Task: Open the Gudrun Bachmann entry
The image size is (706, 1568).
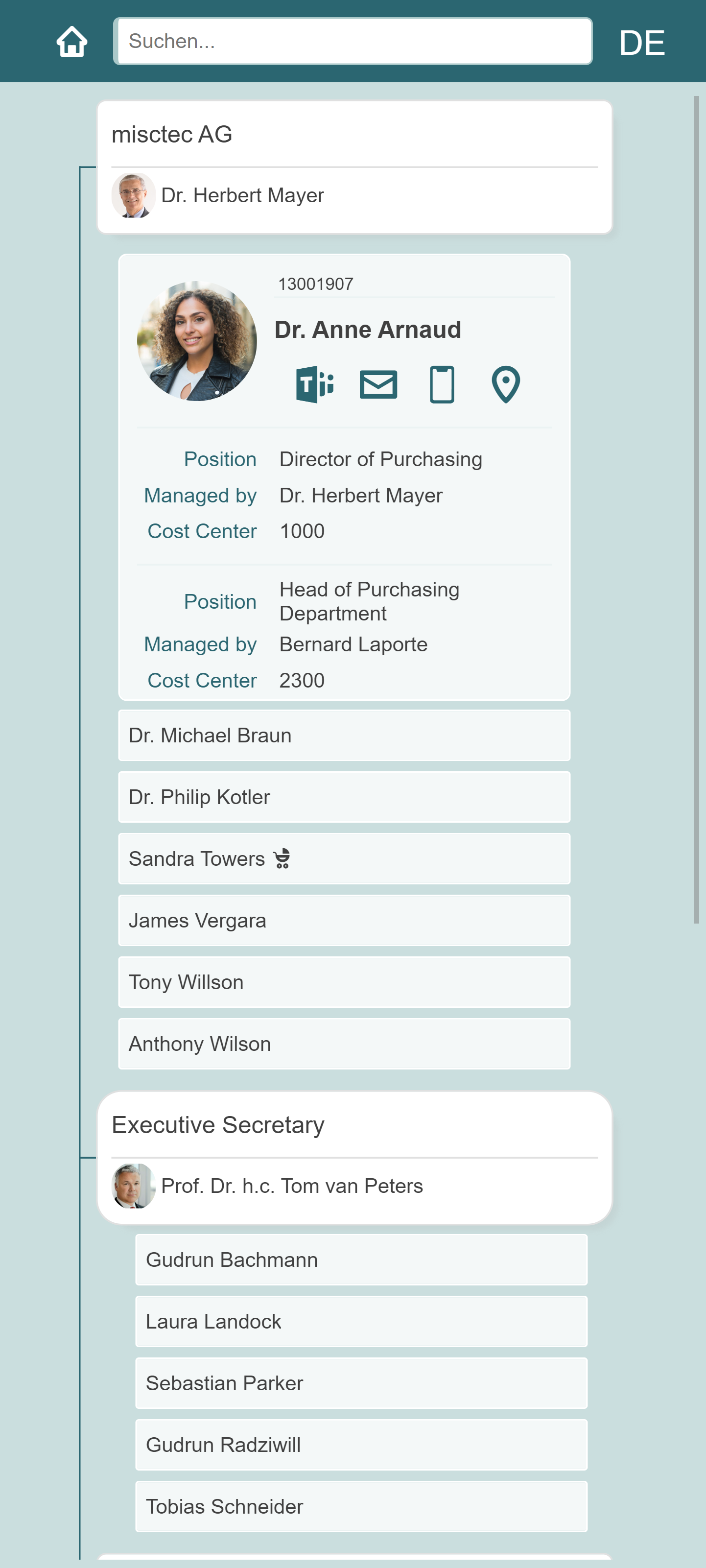Action: click(x=361, y=1259)
